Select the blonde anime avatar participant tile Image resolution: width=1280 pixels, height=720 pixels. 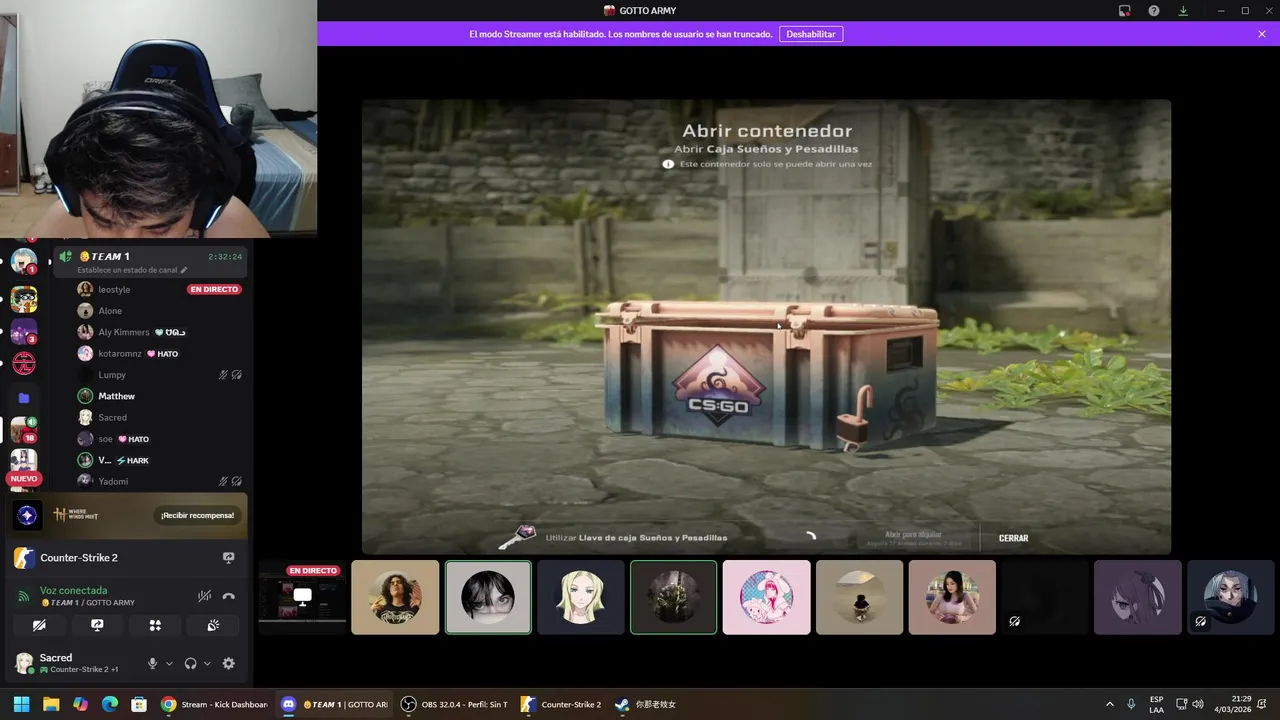pos(581,597)
